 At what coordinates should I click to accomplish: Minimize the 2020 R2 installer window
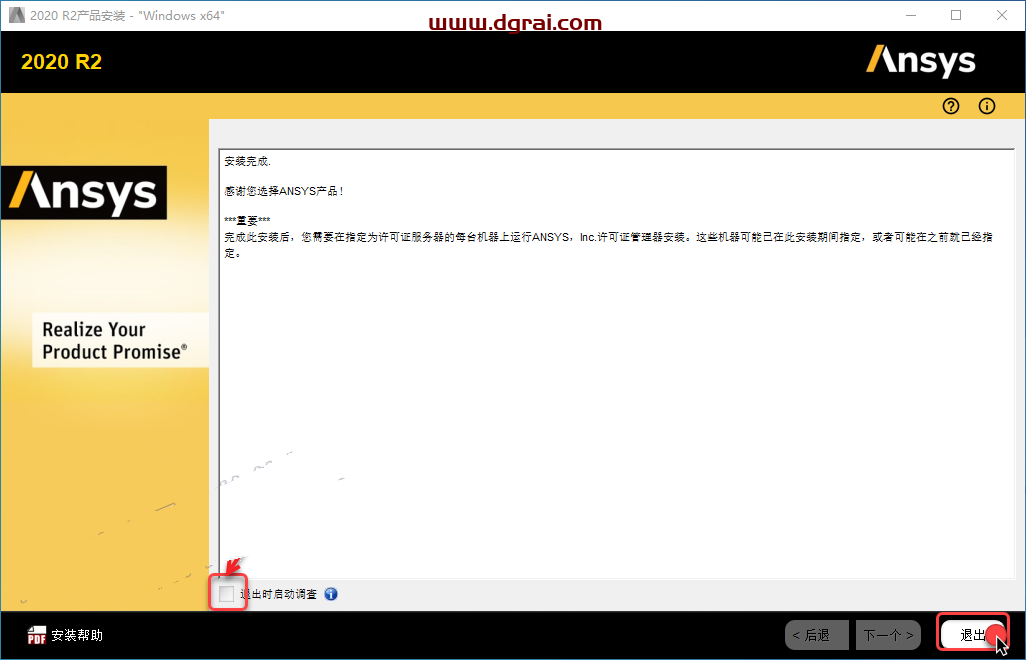coord(911,15)
